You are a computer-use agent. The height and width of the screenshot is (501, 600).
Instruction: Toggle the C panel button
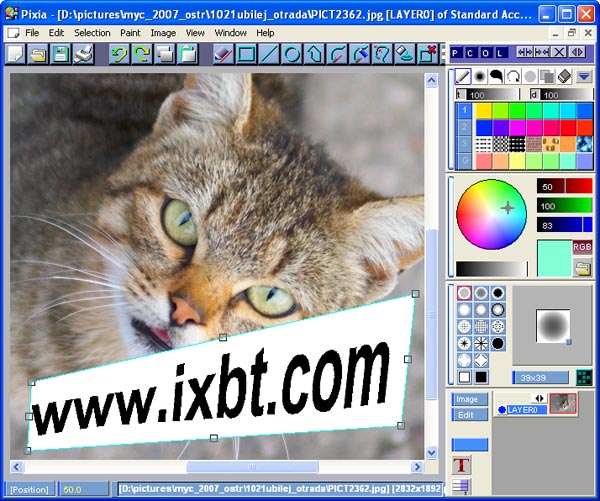[470, 53]
